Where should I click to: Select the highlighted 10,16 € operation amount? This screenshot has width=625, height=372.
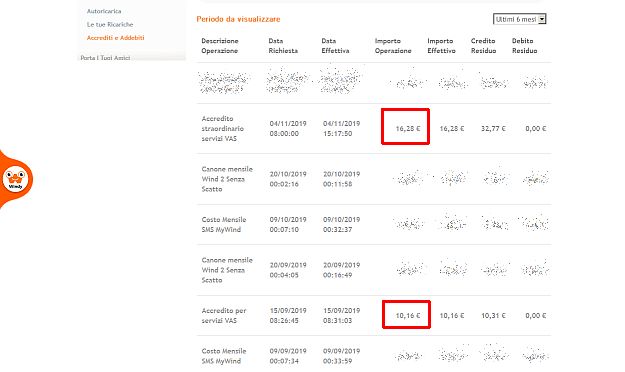click(408, 315)
